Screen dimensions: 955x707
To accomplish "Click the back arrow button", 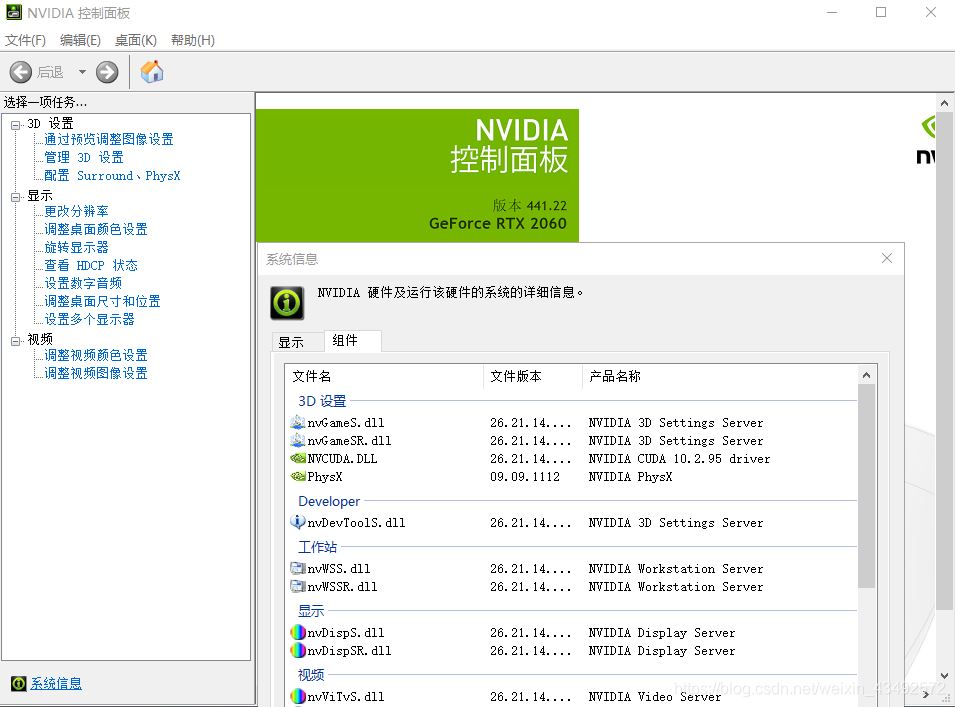I will tap(21, 72).
